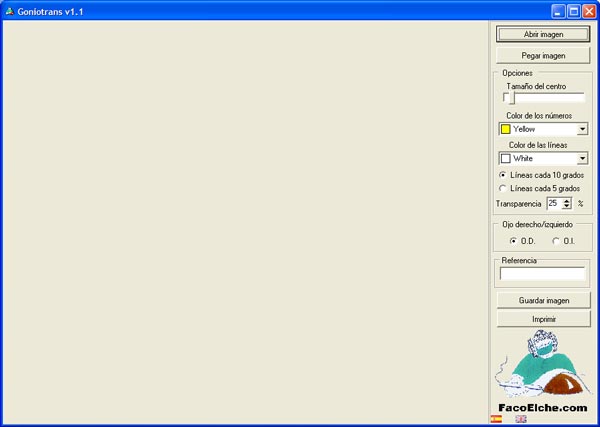Click the Referencia text field
Viewport: 600px width, 427px height.
coord(542,274)
